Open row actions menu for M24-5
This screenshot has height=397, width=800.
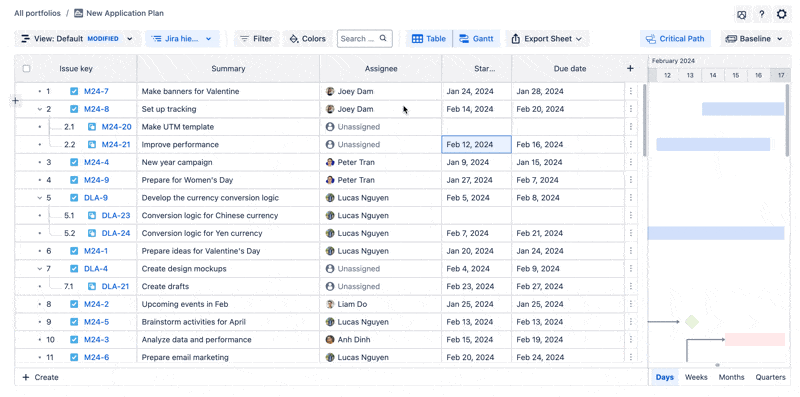631,322
